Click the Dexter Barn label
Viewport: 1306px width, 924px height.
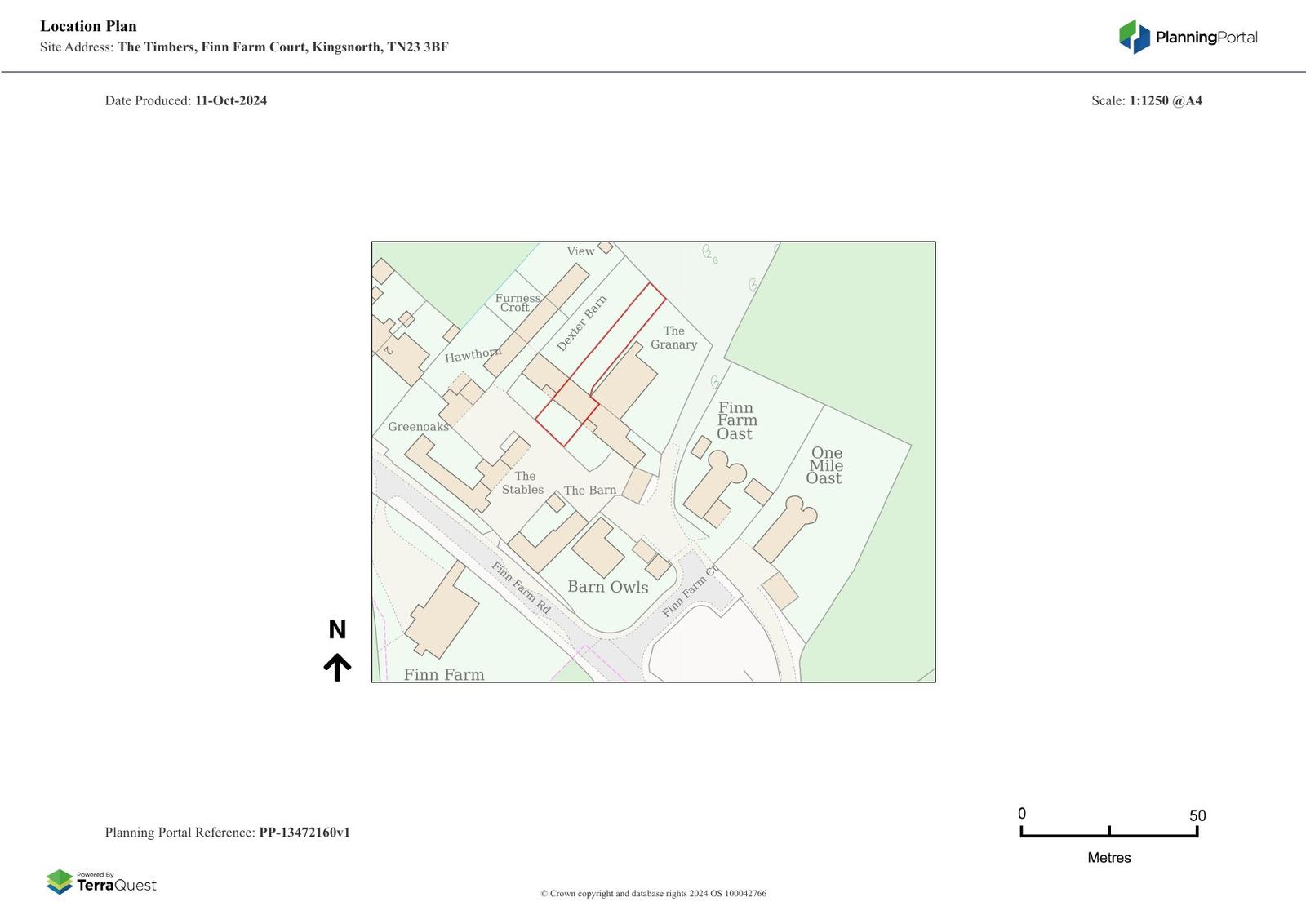(x=581, y=323)
